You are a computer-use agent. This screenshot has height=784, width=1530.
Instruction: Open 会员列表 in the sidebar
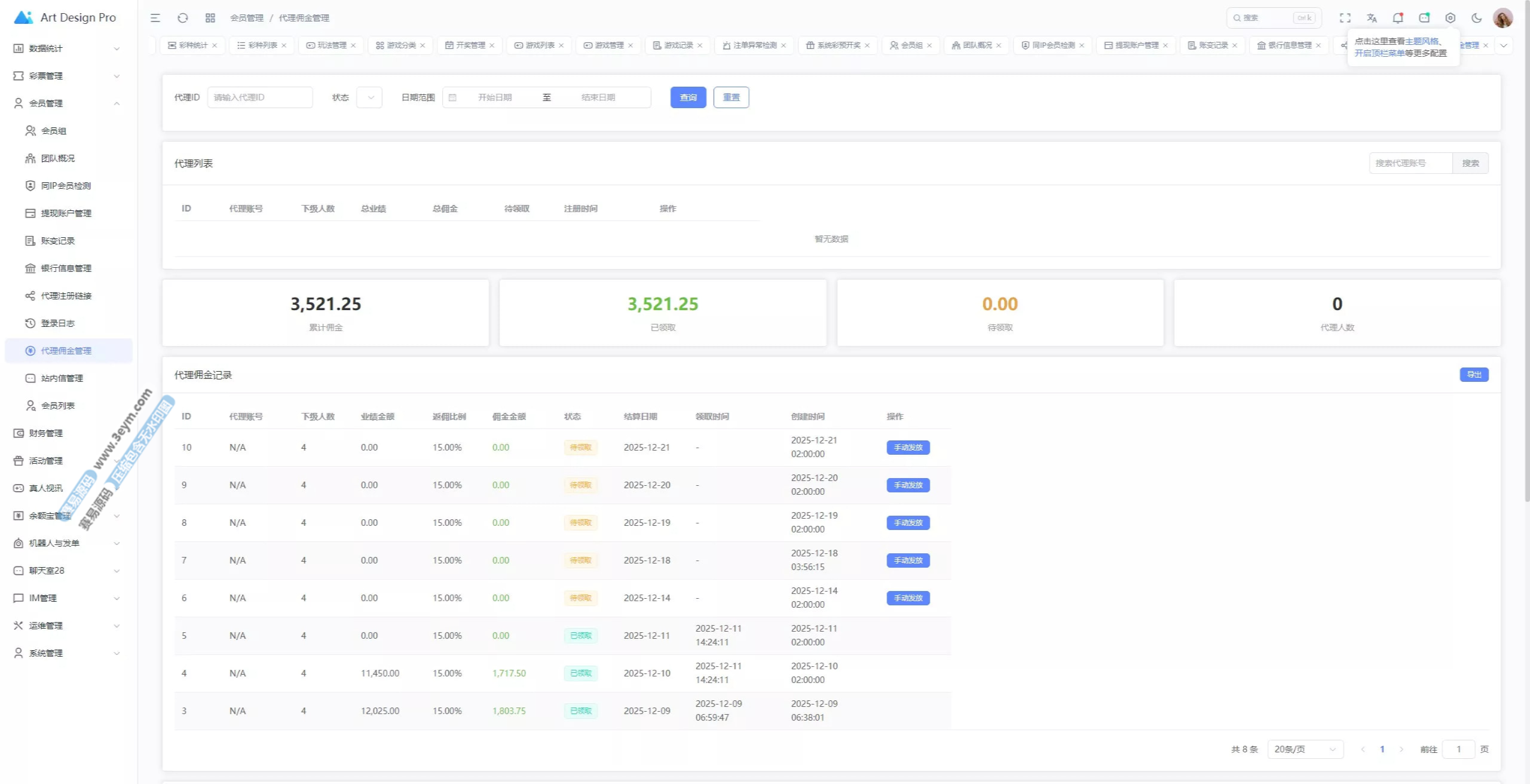(57, 406)
